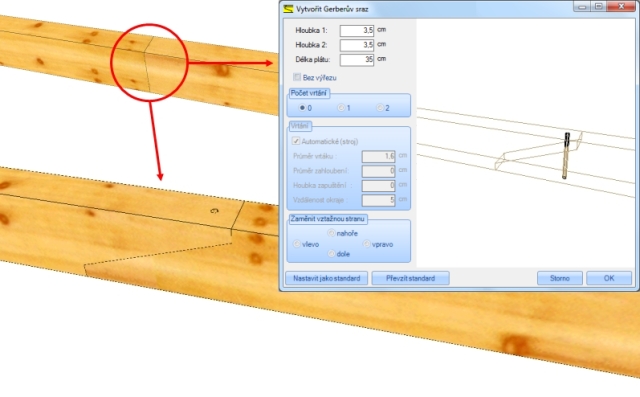This screenshot has height=397, width=640.
Task: Choose vlevo as reference side
Action: (297, 244)
